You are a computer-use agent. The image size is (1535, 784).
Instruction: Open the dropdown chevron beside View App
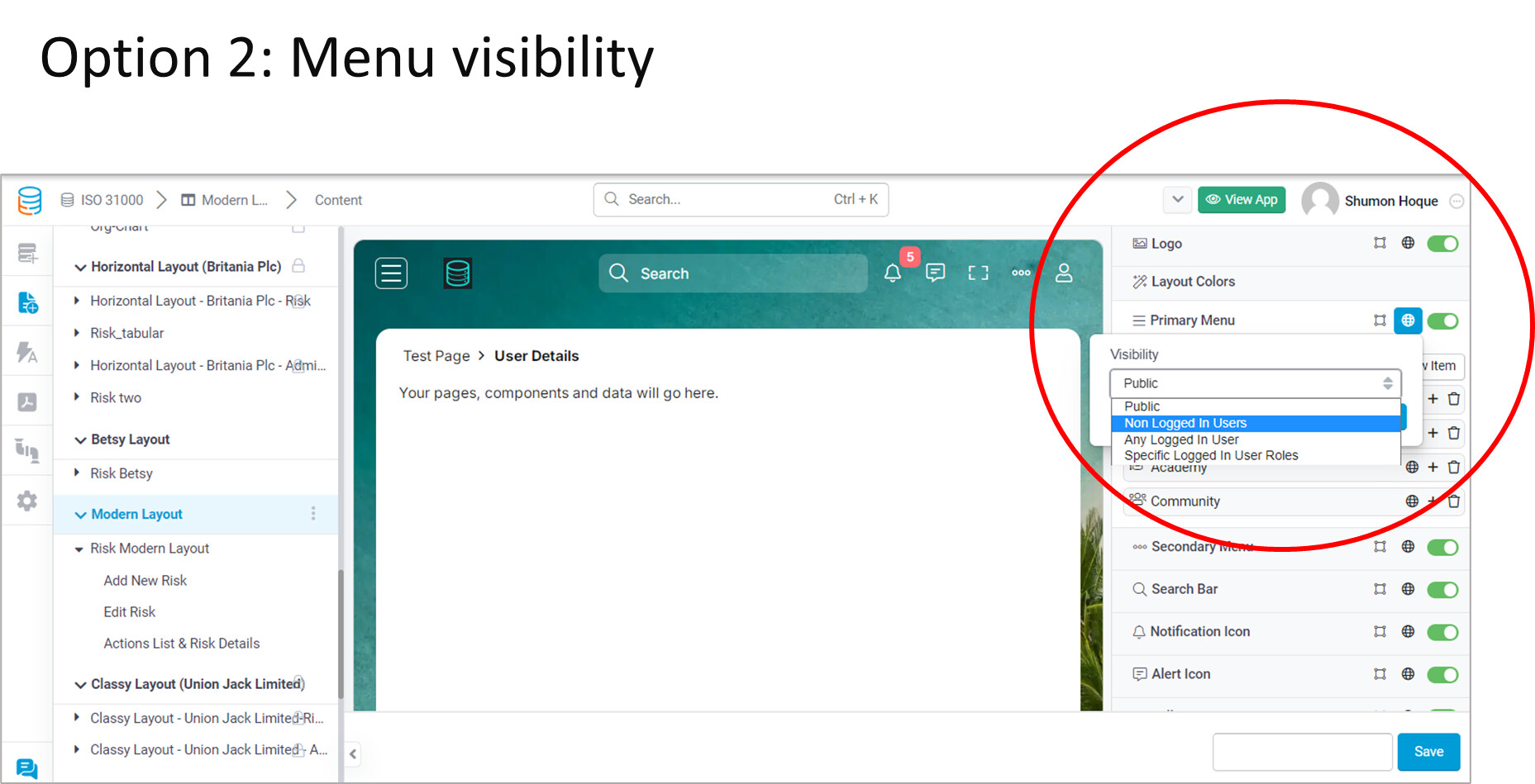click(x=1177, y=199)
